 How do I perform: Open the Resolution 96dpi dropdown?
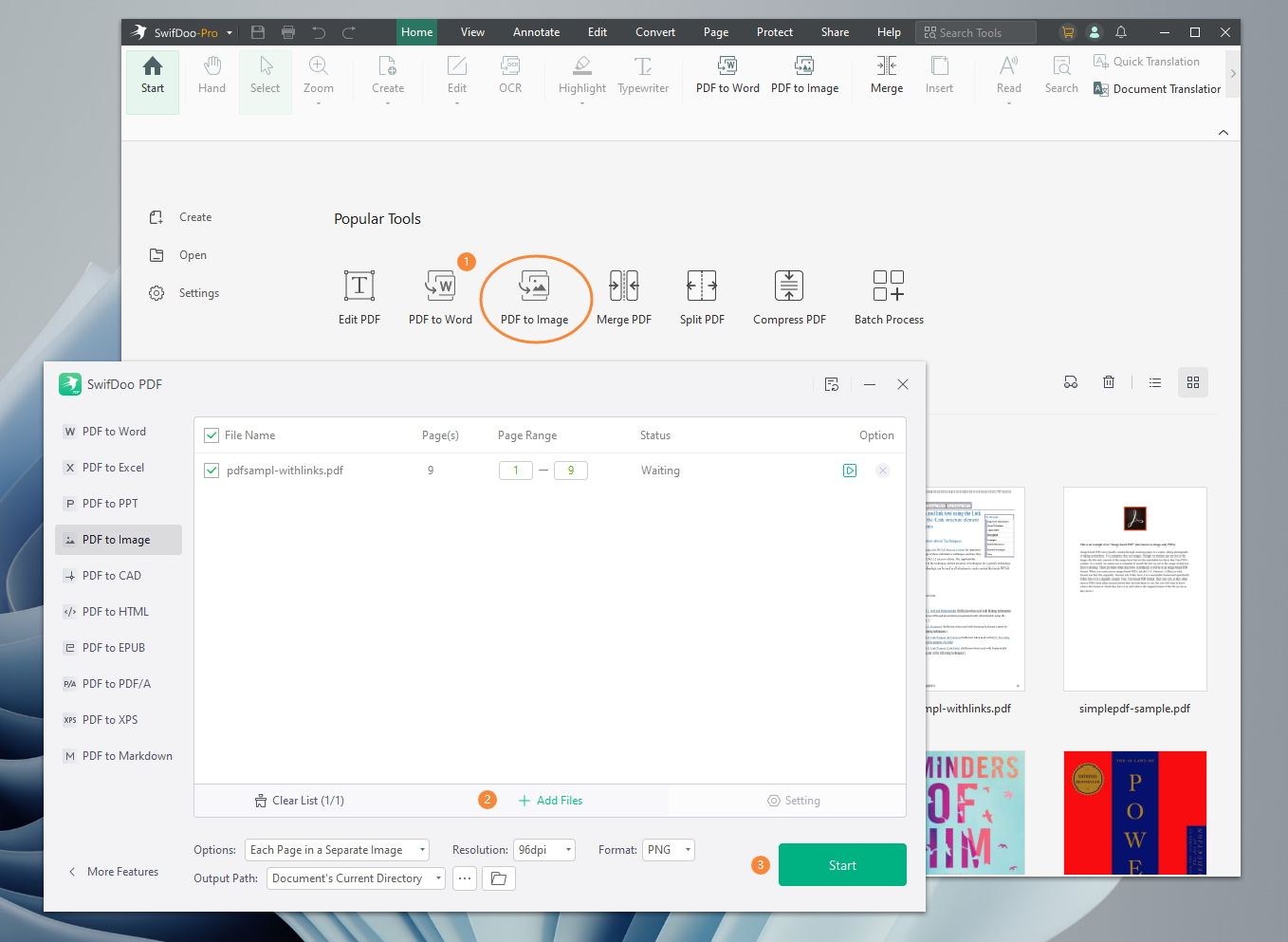[544, 850]
